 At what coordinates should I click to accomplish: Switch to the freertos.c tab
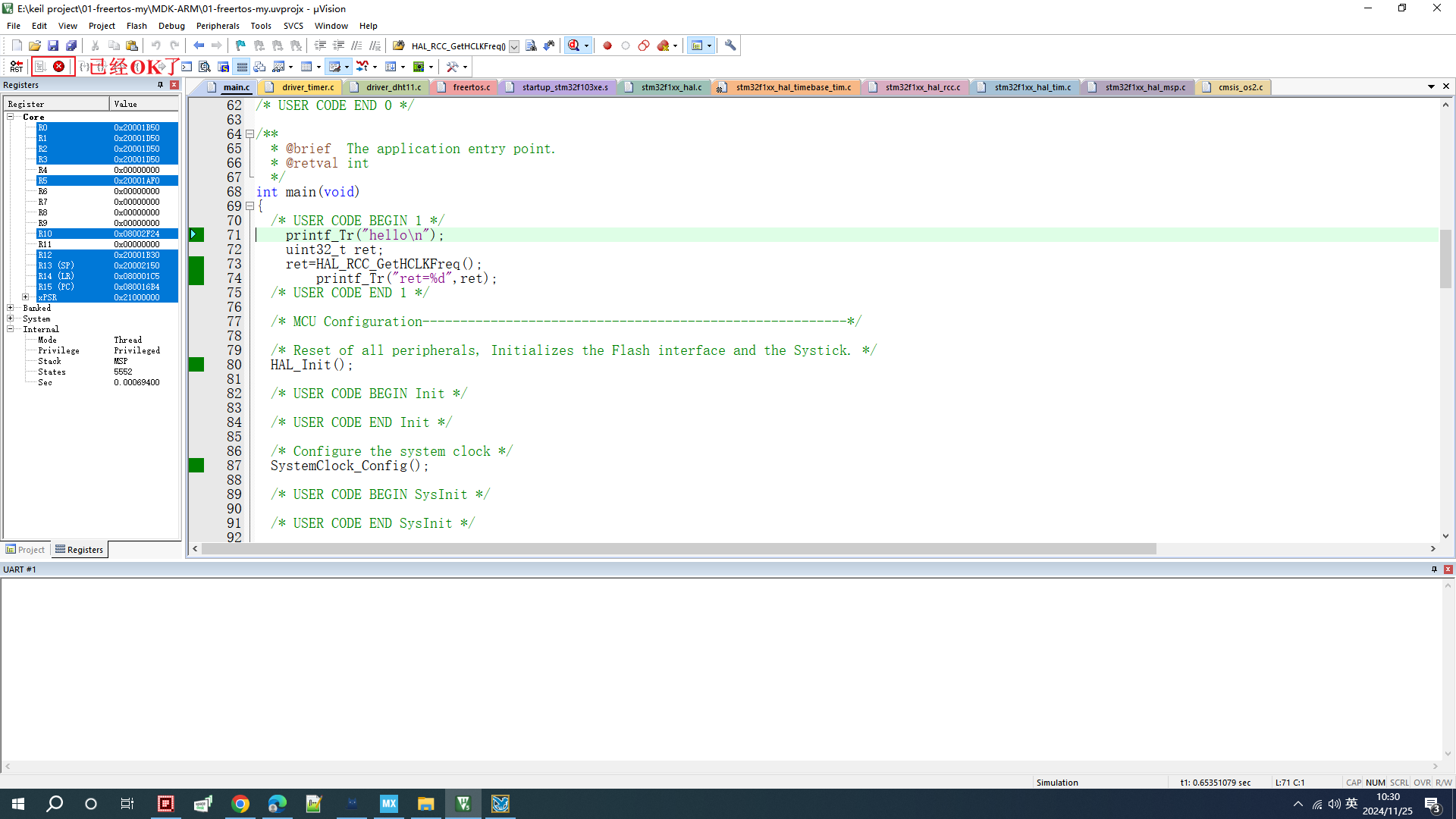click(471, 87)
